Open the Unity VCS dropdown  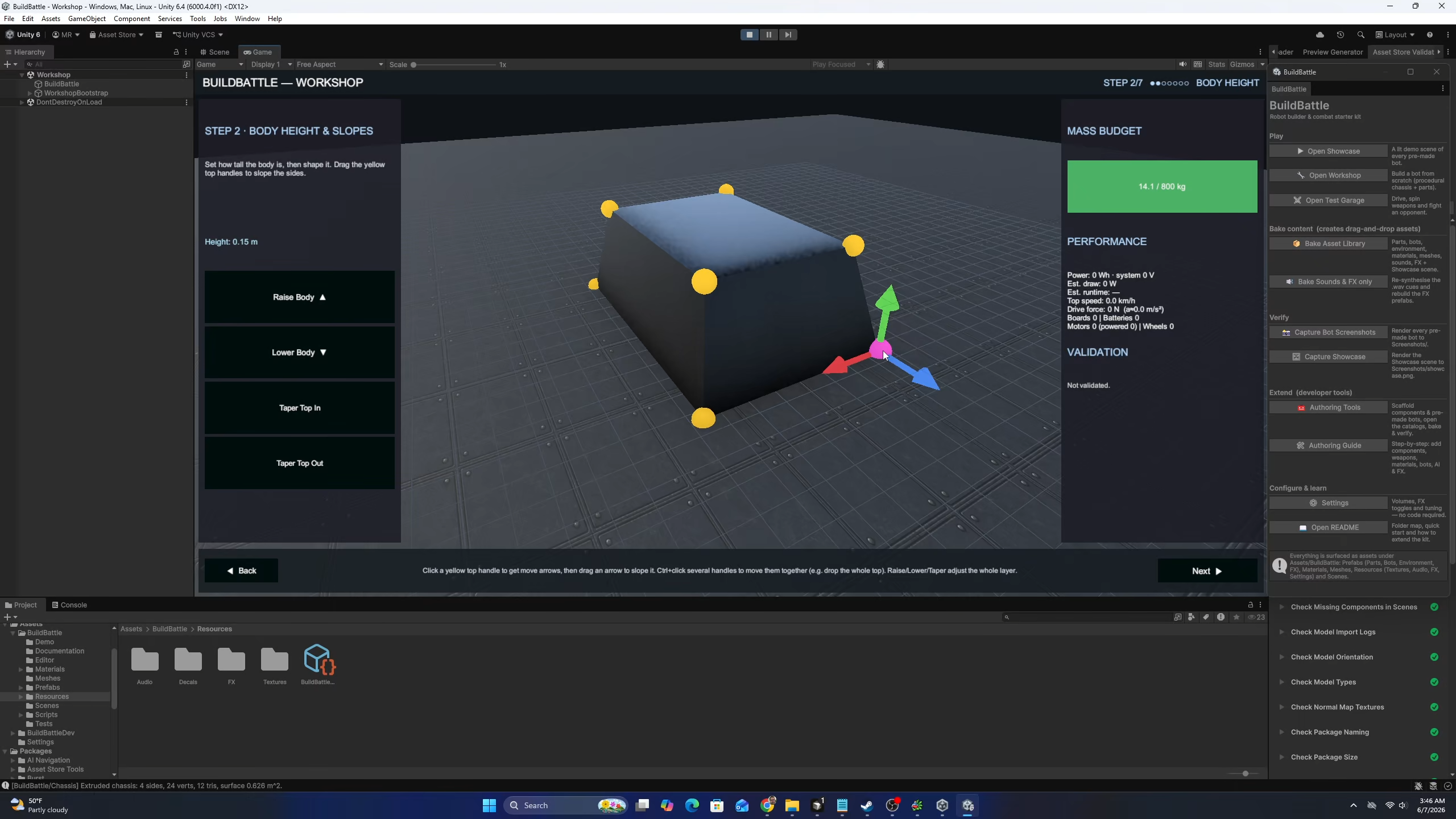pos(198,35)
